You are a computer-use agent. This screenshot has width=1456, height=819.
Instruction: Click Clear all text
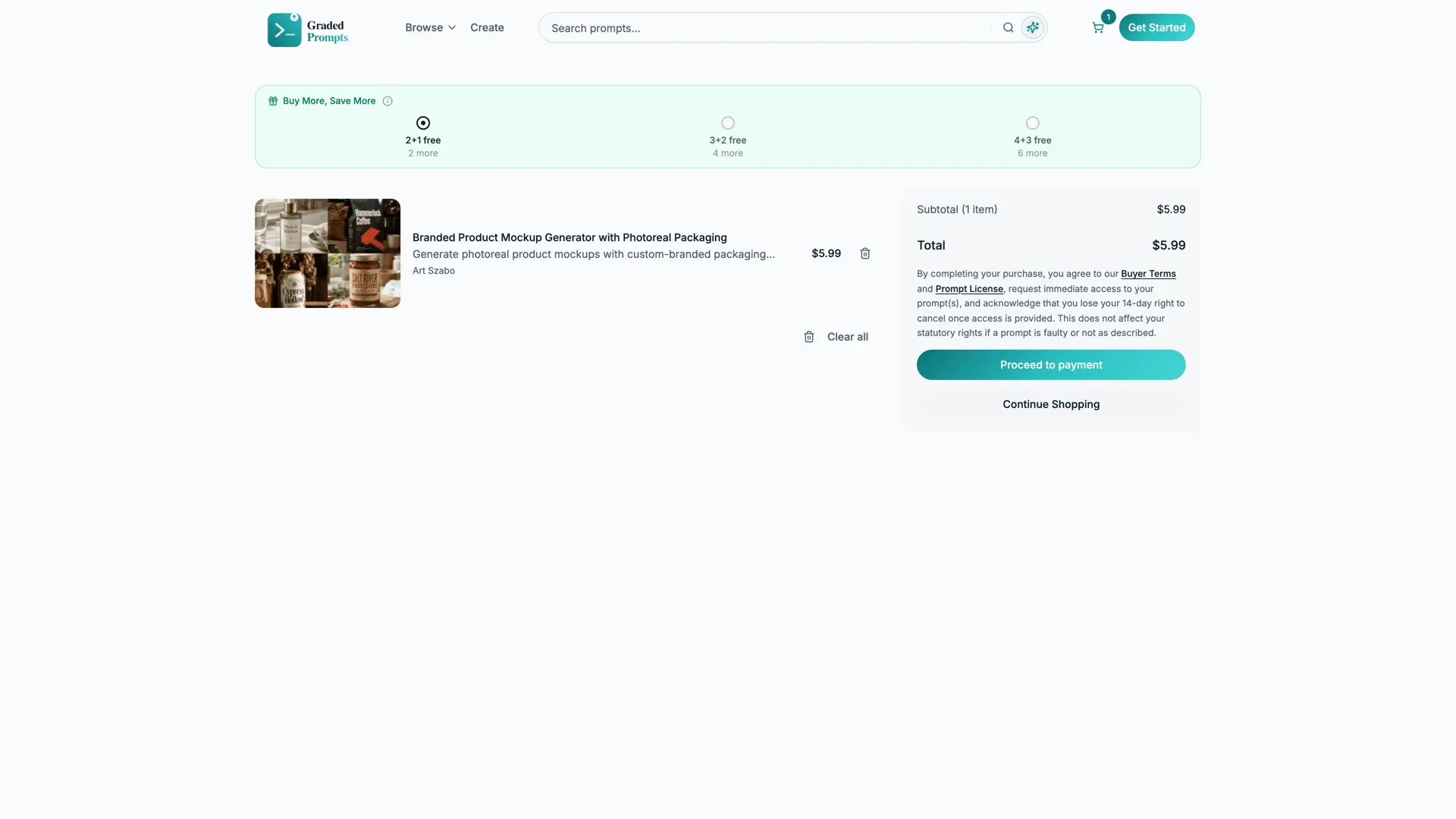(848, 337)
